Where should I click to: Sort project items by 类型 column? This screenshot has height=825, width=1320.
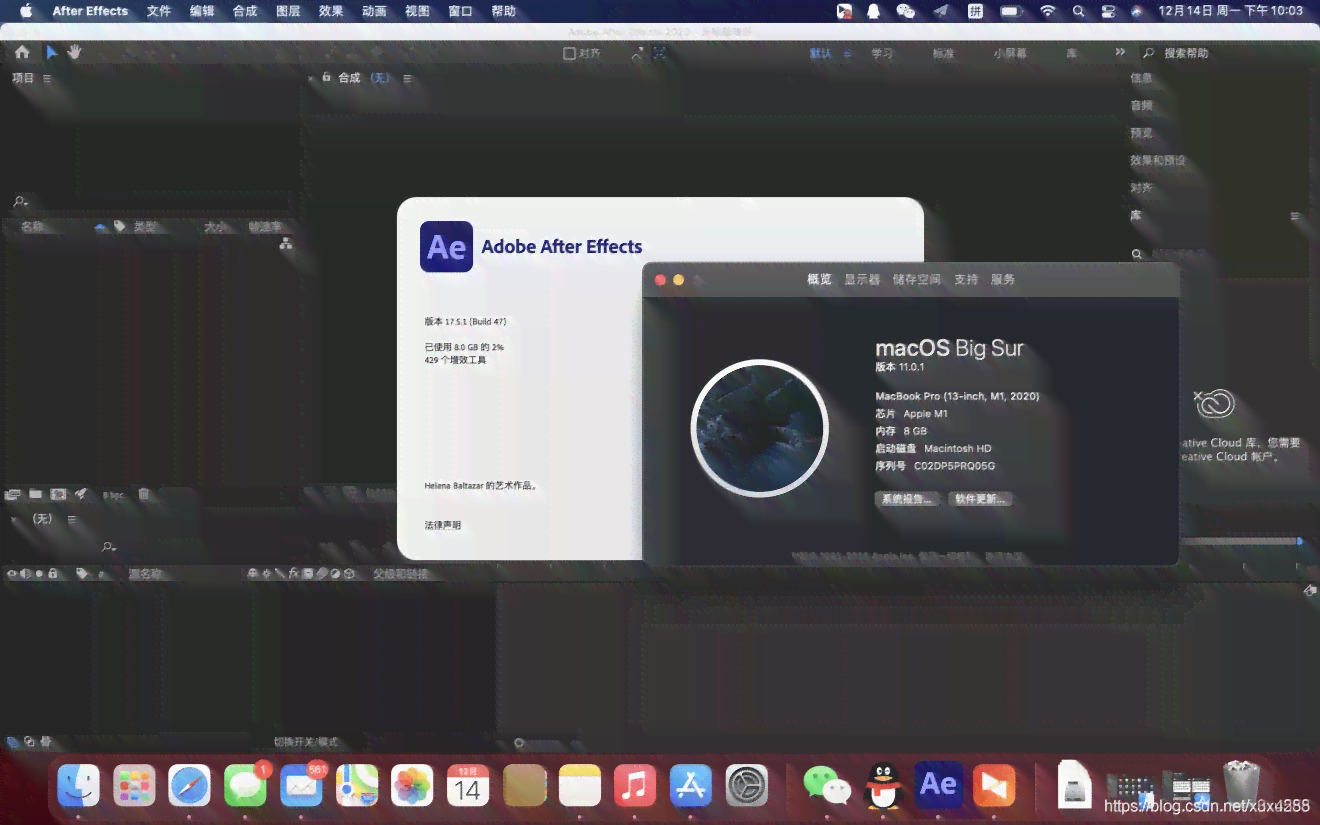(x=146, y=227)
